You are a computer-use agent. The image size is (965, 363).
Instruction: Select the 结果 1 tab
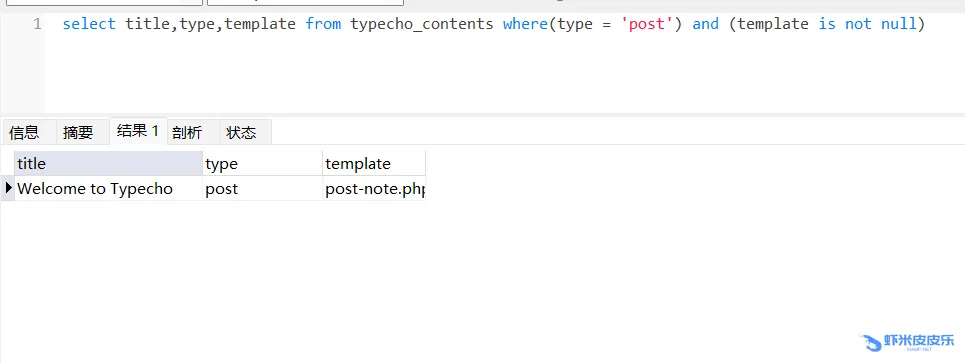pyautogui.click(x=138, y=131)
